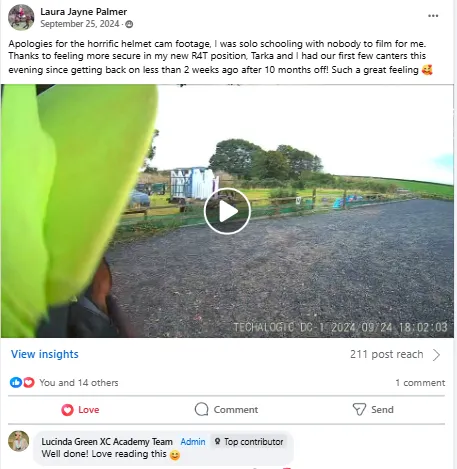Open Lucinda Green XC Academy Team commenter avatar

(19, 441)
